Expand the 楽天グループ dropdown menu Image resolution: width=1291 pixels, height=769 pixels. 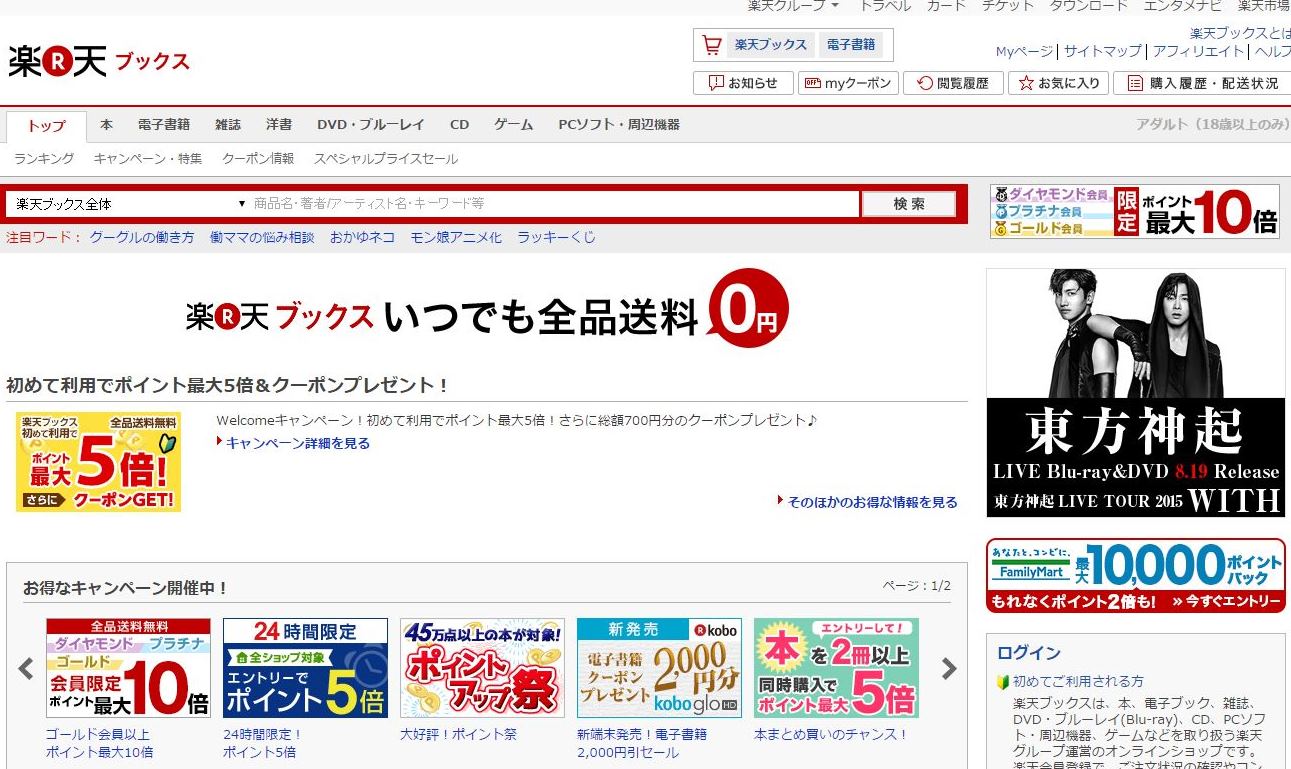coord(793,6)
